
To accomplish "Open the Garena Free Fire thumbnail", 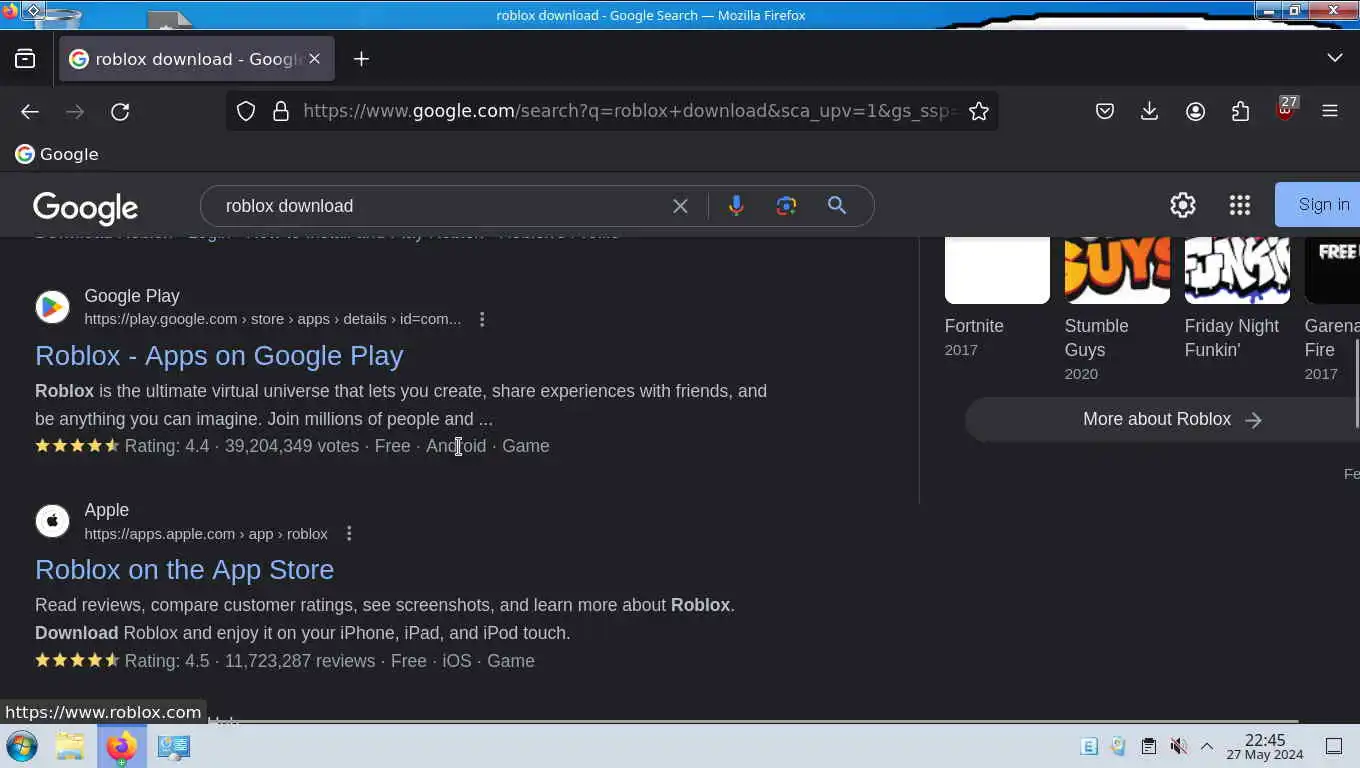I will click(1332, 270).
